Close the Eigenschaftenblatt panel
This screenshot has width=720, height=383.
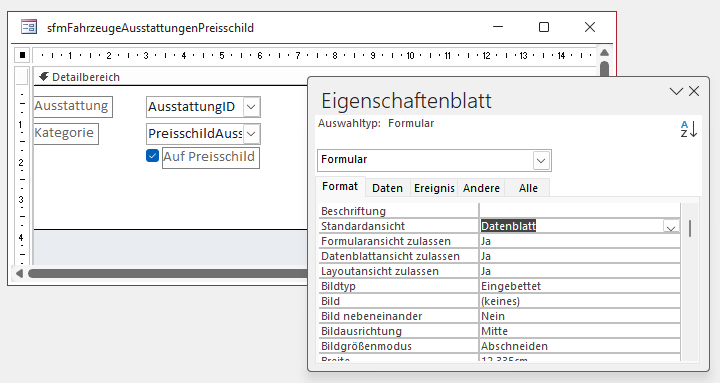(694, 91)
